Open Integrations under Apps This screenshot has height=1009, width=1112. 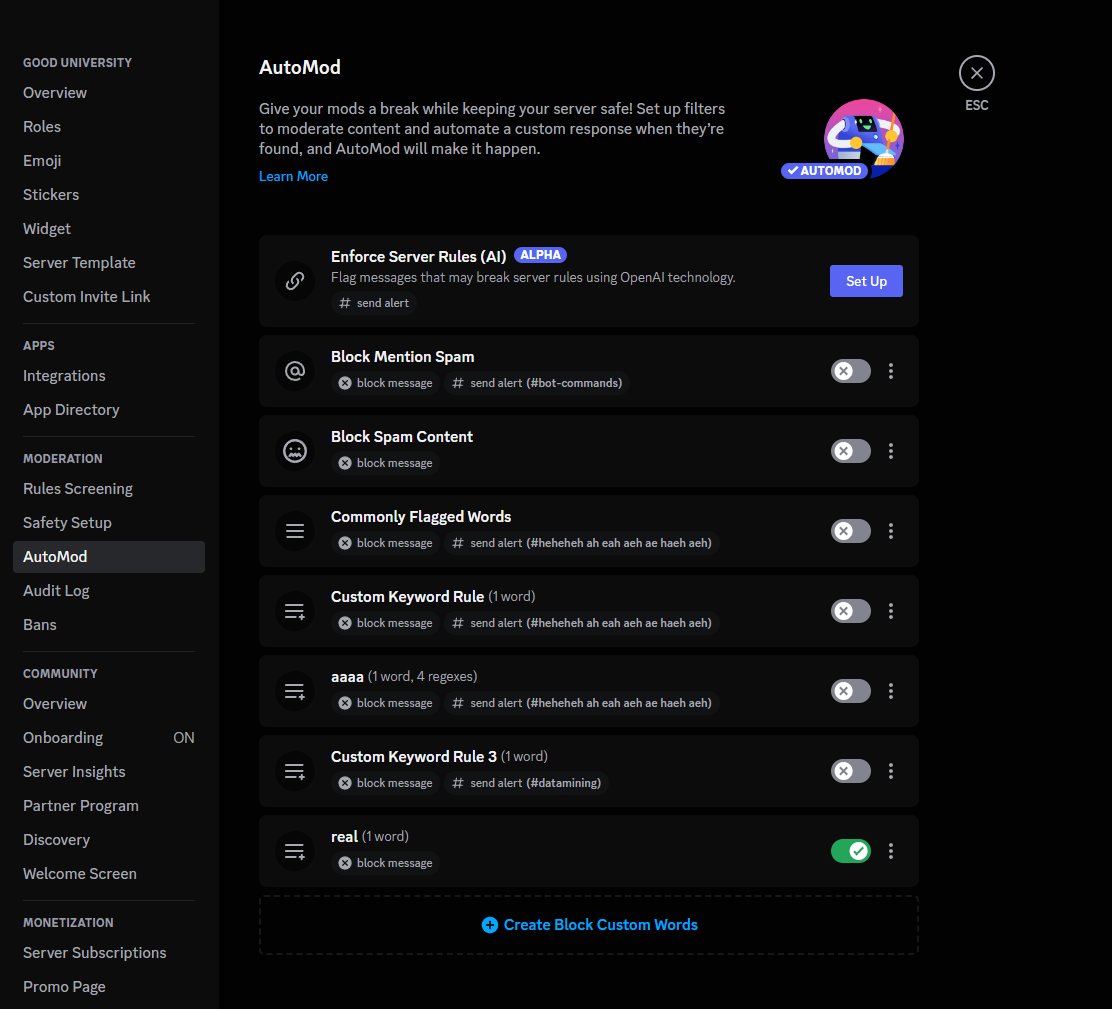coord(109,376)
